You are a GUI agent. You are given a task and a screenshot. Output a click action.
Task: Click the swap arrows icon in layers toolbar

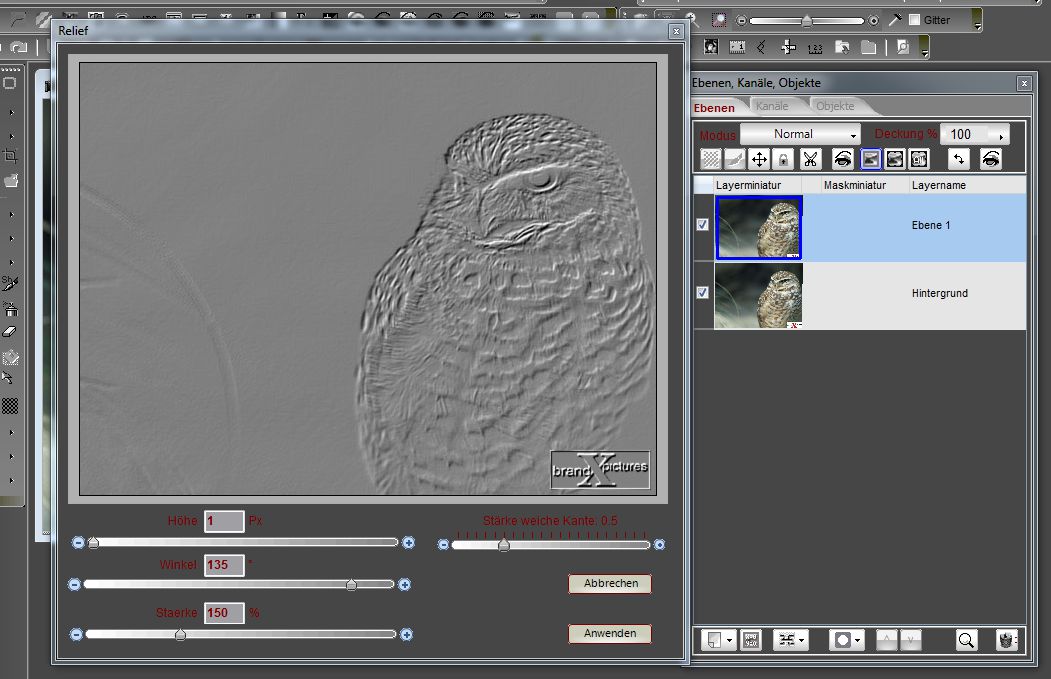[959, 159]
